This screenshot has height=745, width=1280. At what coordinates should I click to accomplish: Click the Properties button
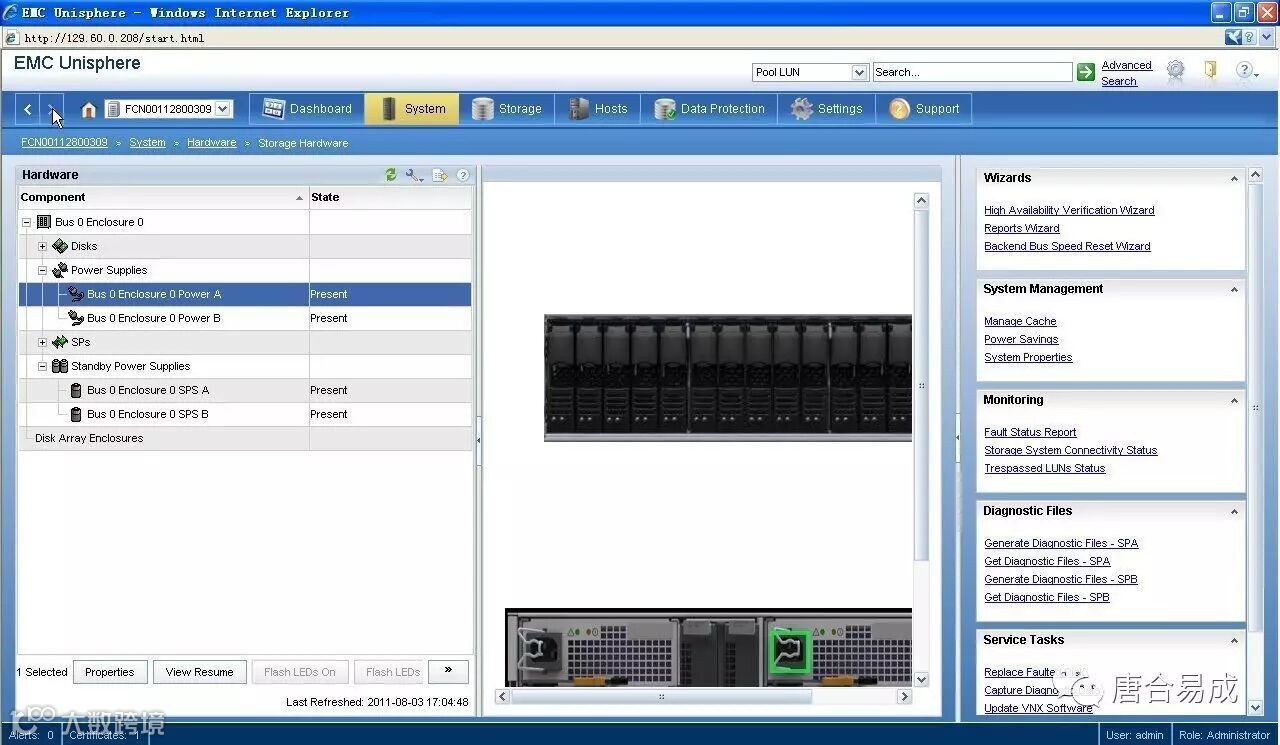(x=110, y=672)
